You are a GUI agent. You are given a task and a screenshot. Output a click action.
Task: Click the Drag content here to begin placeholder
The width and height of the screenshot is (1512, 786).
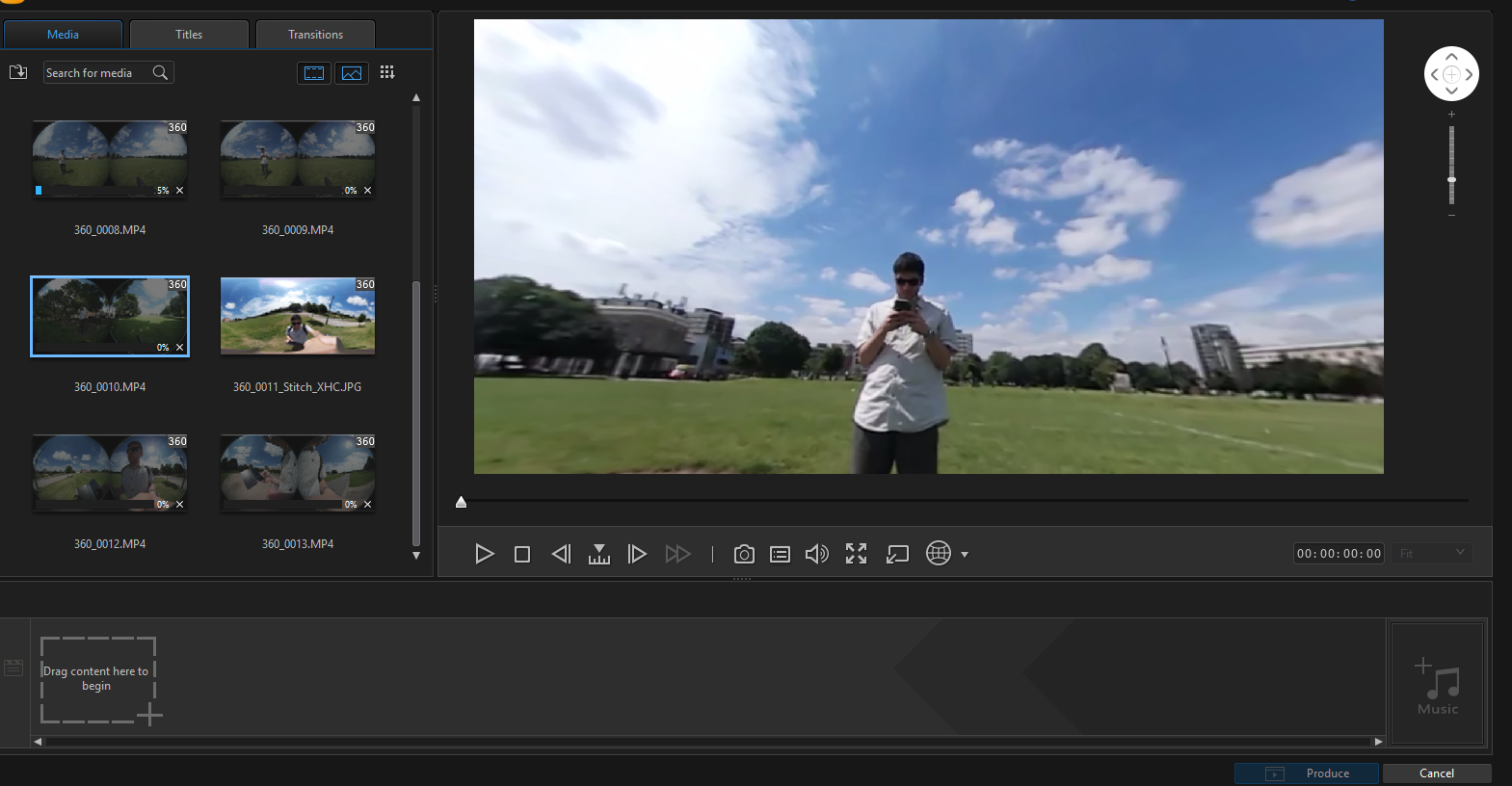98,680
